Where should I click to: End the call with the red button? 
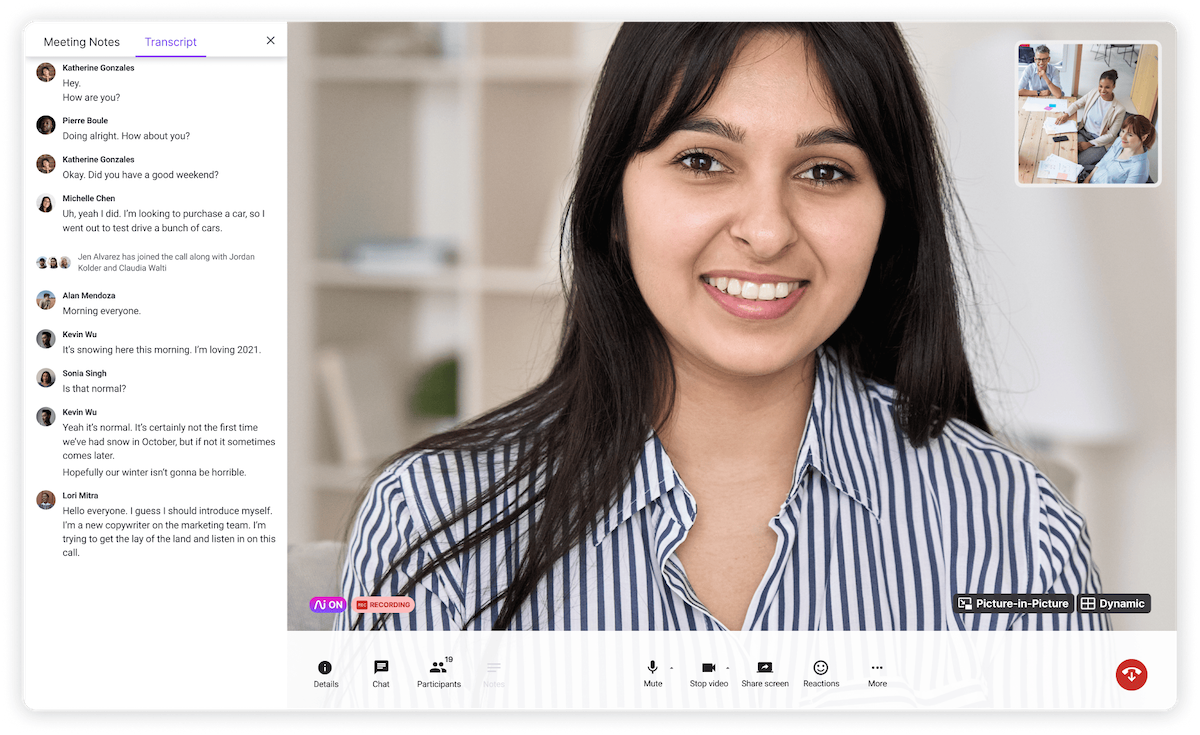[x=1131, y=675]
